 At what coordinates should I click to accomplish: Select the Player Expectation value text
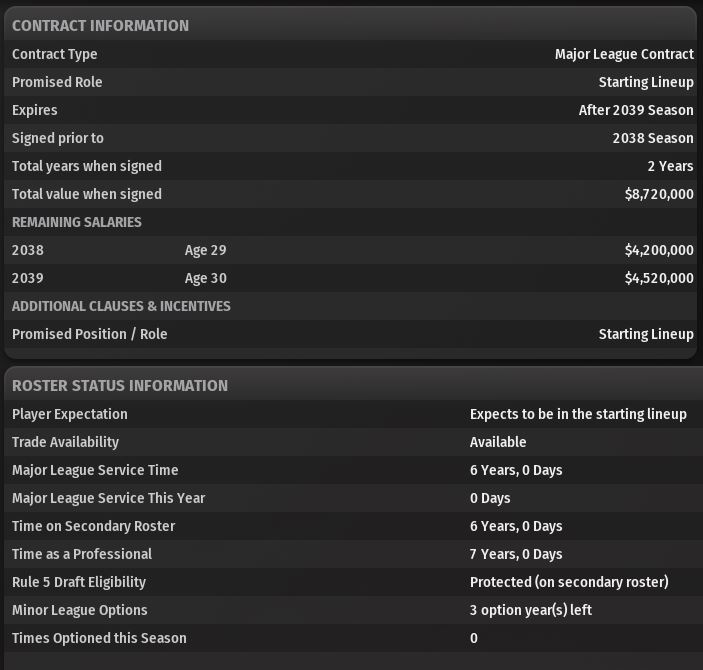coord(578,414)
